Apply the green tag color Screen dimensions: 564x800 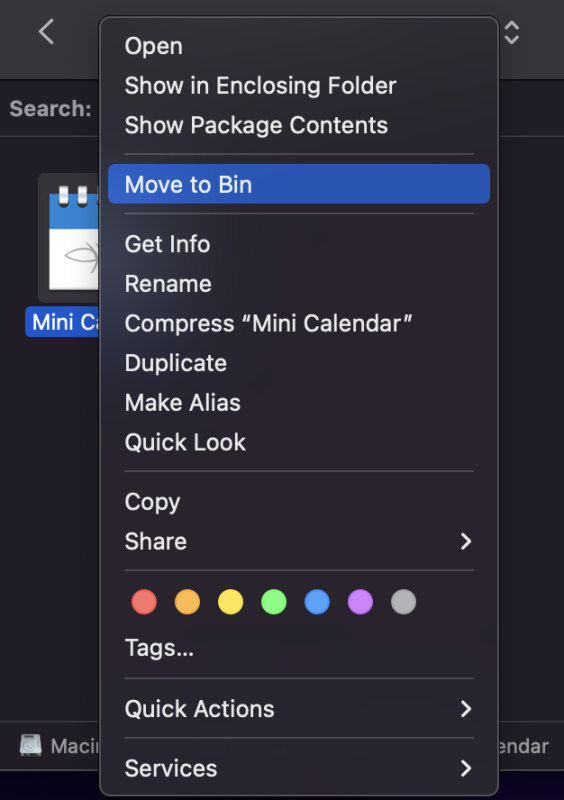(x=274, y=602)
